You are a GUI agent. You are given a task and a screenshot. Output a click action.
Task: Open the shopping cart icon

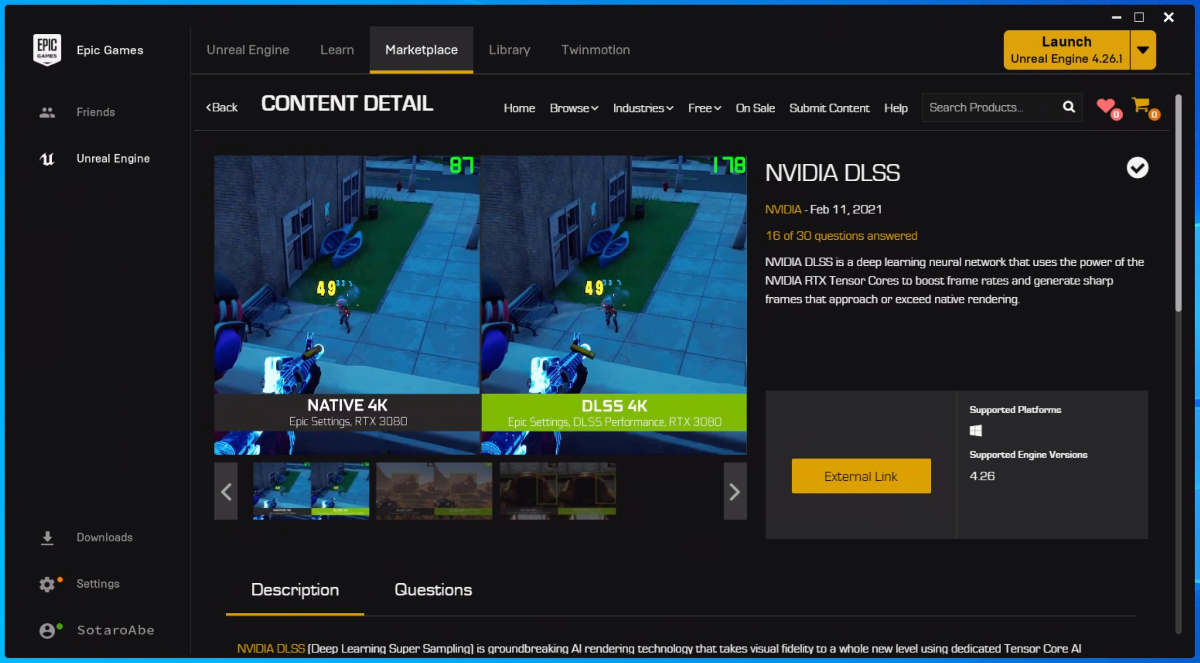coord(1141,106)
